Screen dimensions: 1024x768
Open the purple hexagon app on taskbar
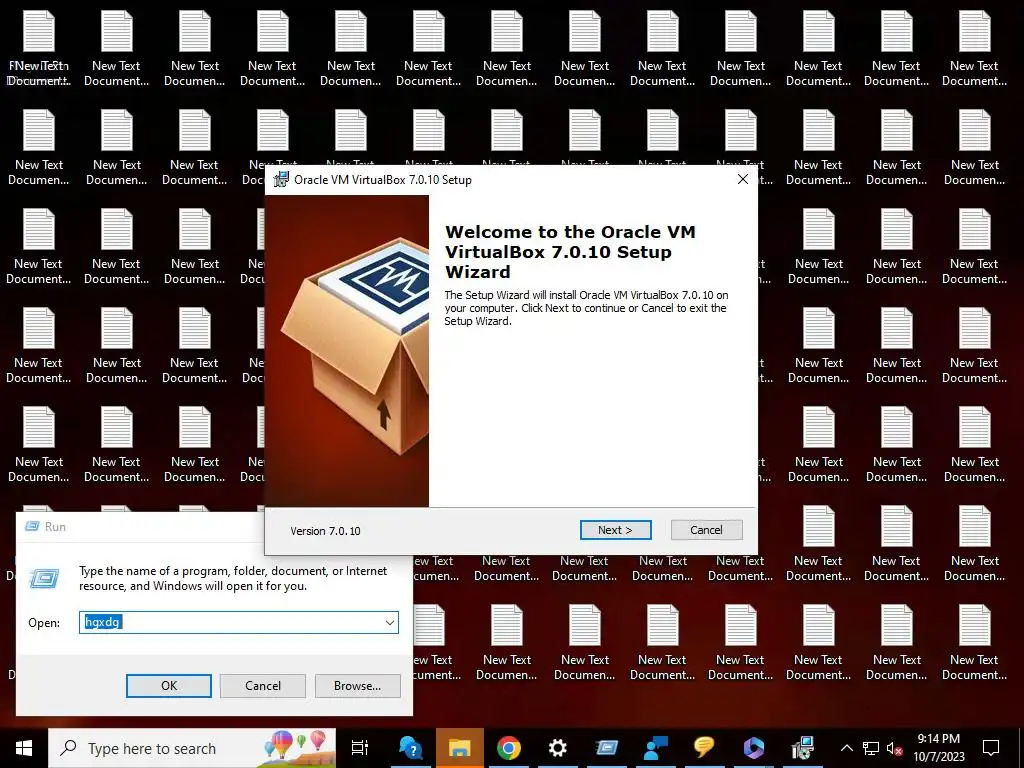753,748
